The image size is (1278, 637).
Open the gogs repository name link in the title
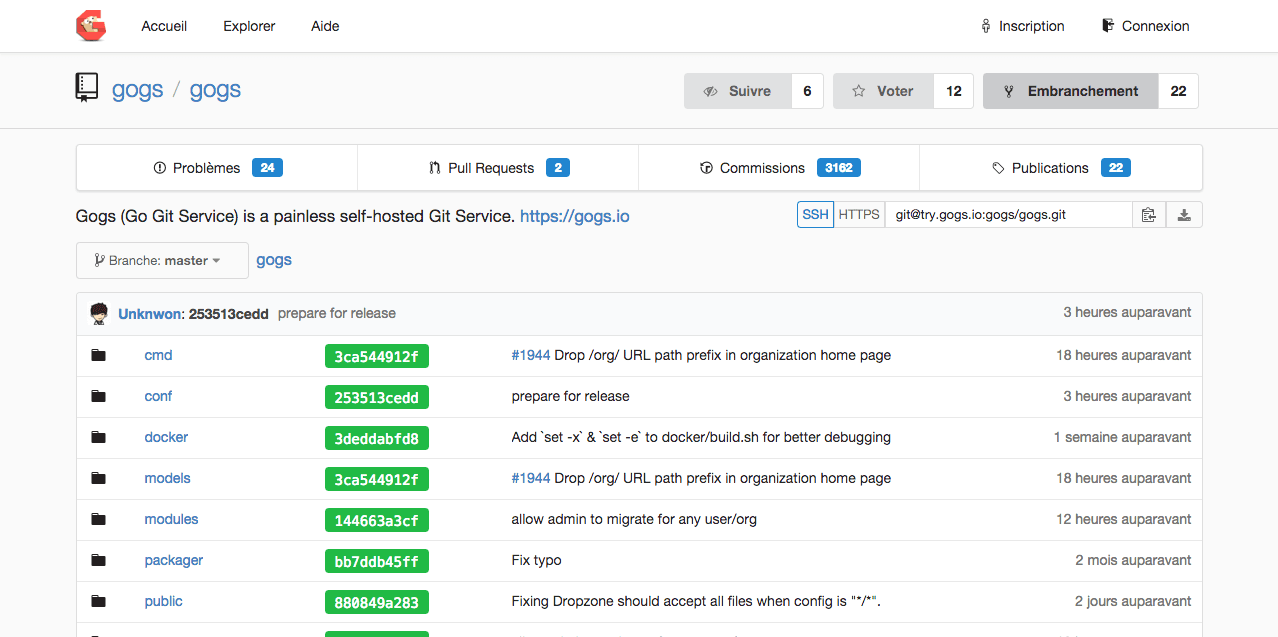pyautogui.click(x=215, y=89)
